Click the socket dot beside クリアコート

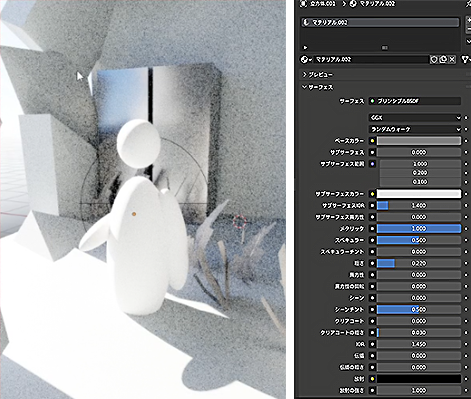(x=373, y=321)
